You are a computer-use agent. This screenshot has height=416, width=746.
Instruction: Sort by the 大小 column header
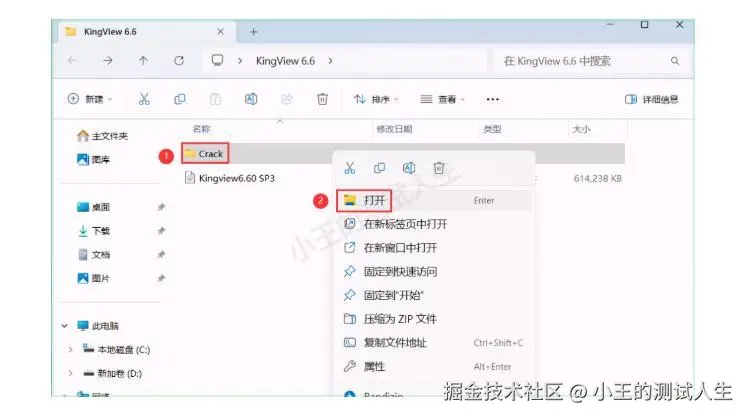[x=581, y=129]
